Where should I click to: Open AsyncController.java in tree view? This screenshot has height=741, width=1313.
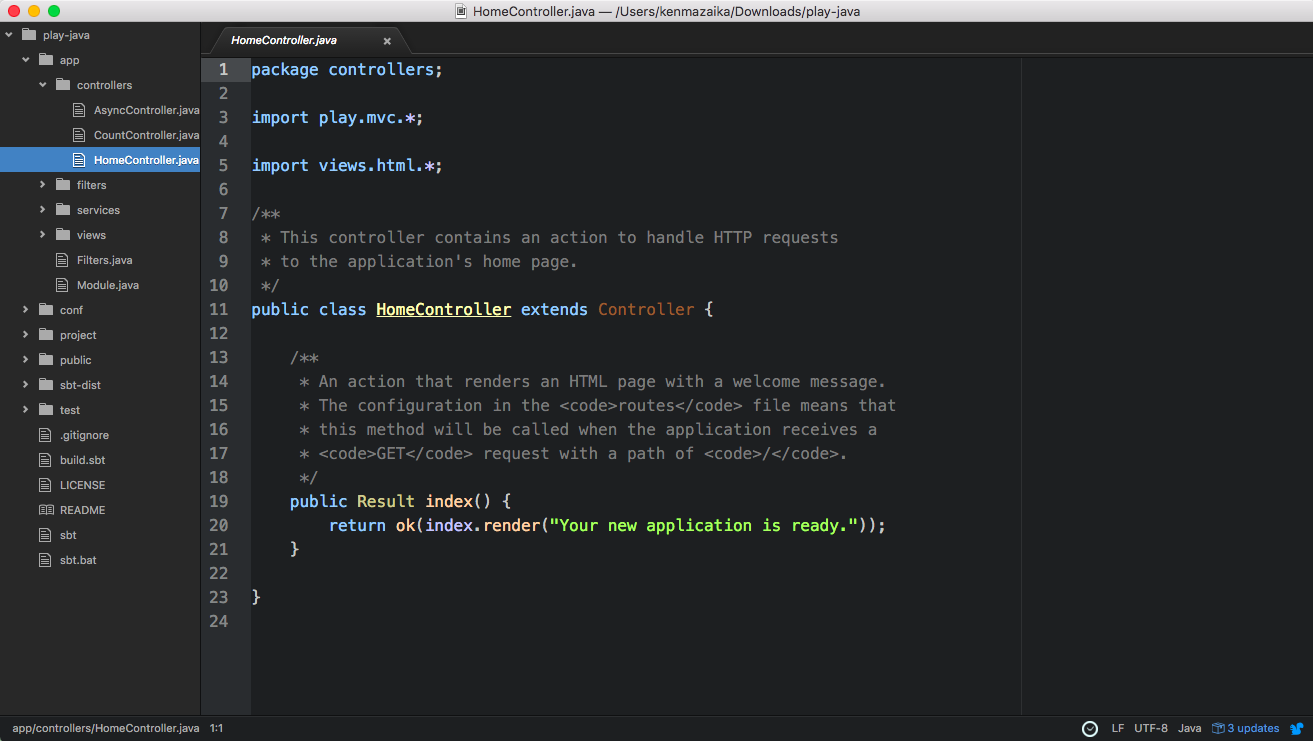tap(146, 110)
